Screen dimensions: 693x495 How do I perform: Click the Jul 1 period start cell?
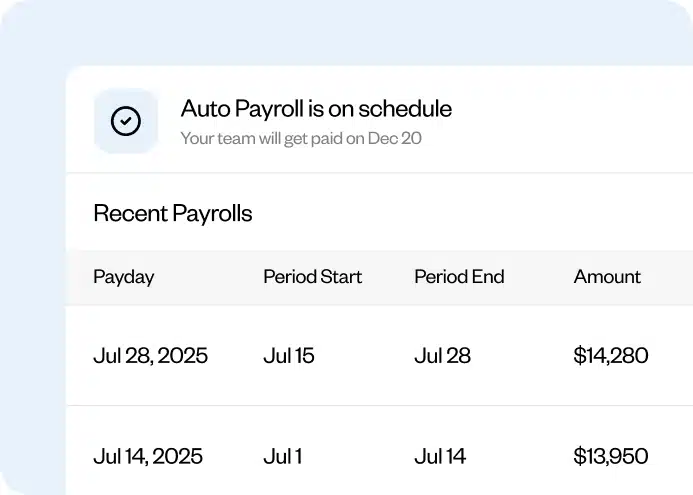282,456
